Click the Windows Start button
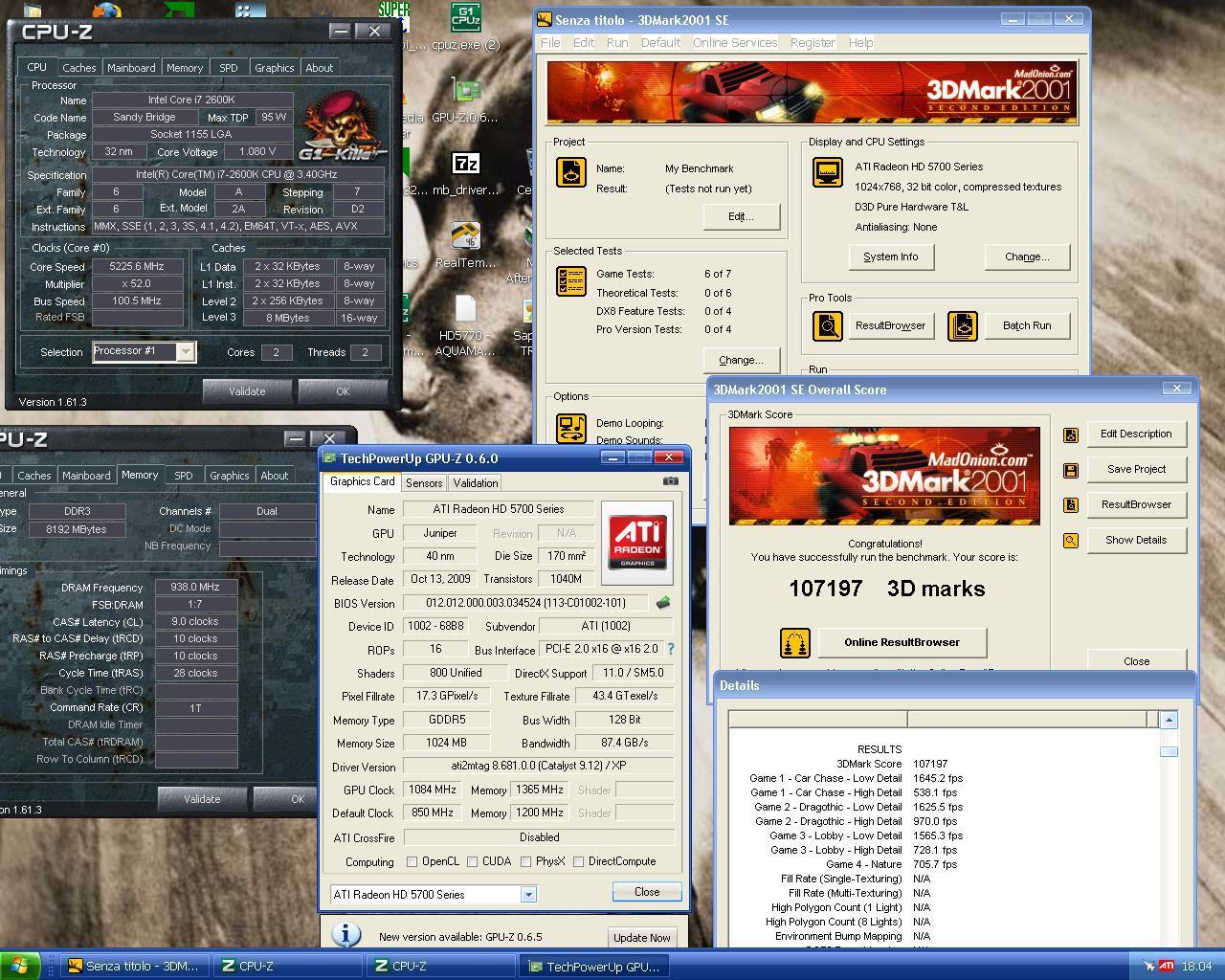Image resolution: width=1225 pixels, height=980 pixels. click(20, 966)
